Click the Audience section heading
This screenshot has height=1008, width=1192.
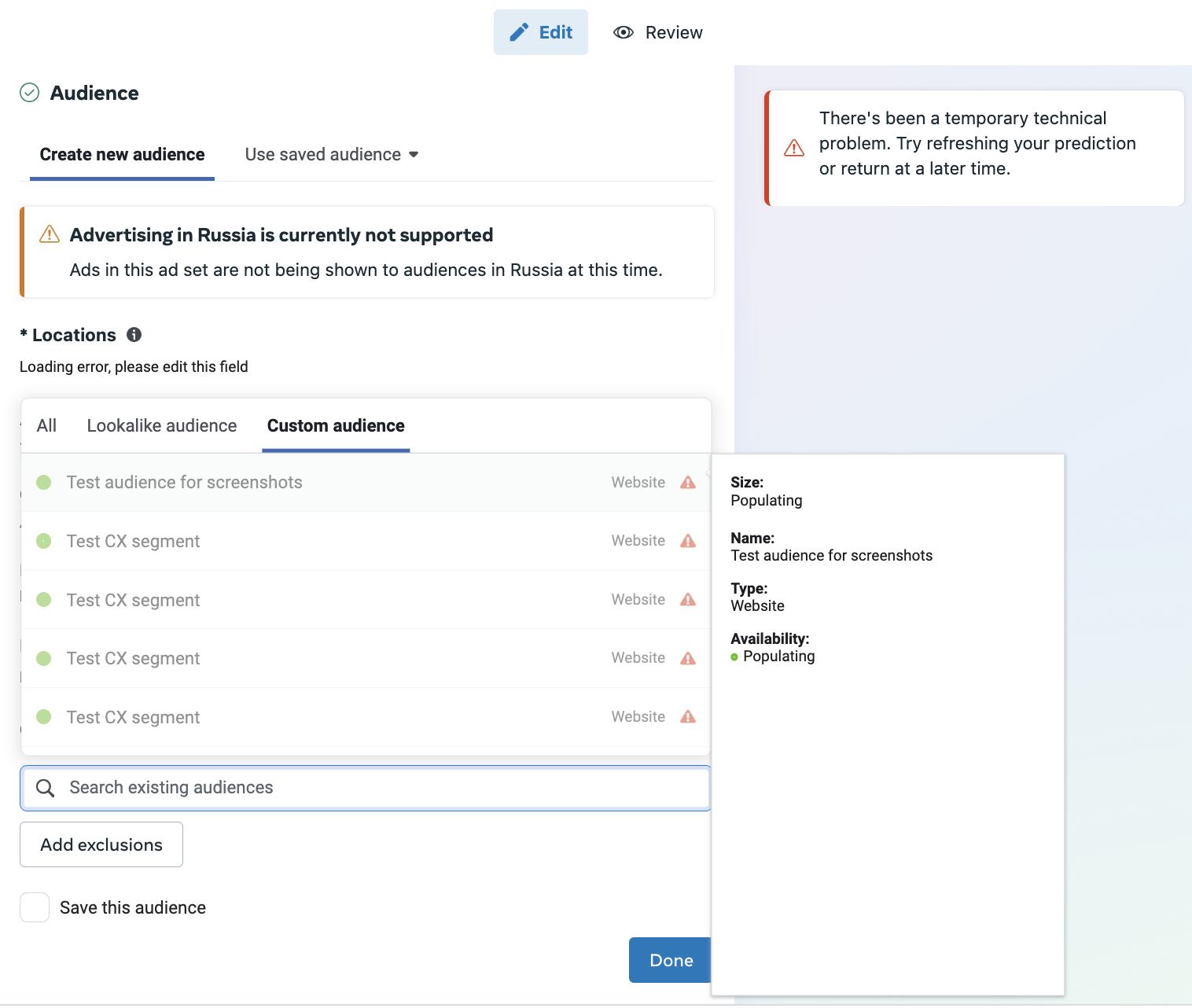point(94,93)
